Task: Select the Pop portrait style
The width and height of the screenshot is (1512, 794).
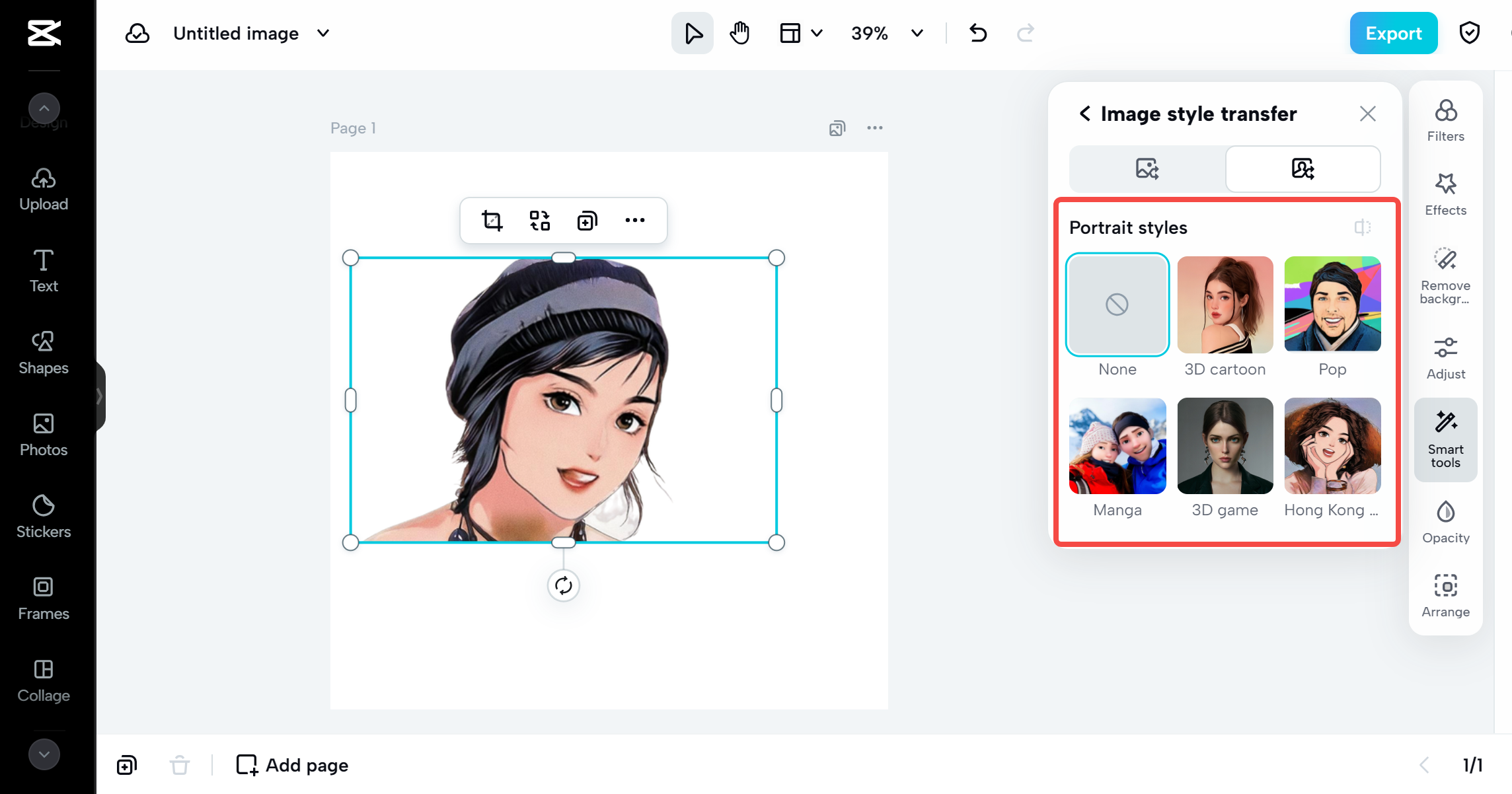Action: (1333, 304)
